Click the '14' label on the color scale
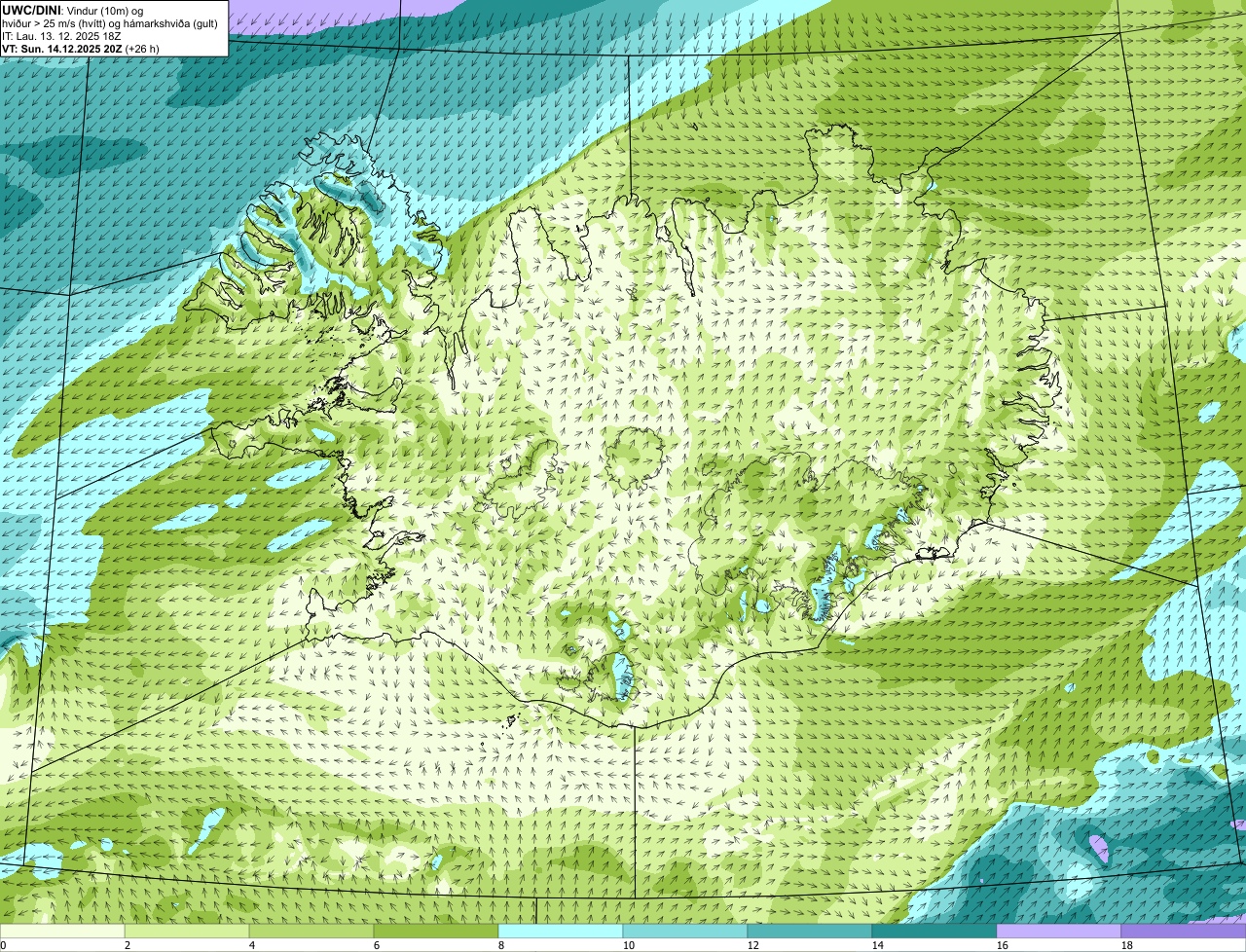 (878, 945)
